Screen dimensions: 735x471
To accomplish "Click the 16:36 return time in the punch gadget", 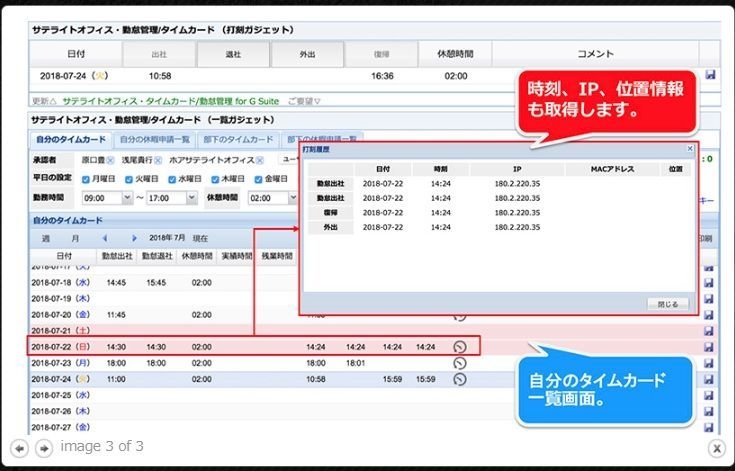I will tap(382, 76).
